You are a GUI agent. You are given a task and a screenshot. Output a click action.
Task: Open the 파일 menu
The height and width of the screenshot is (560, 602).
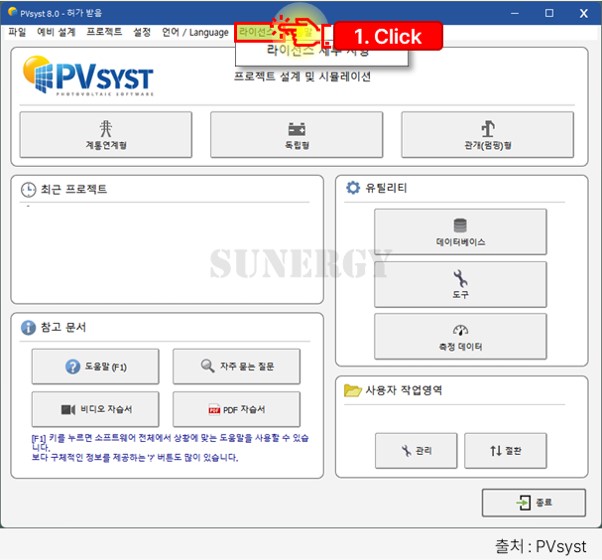tap(17, 32)
